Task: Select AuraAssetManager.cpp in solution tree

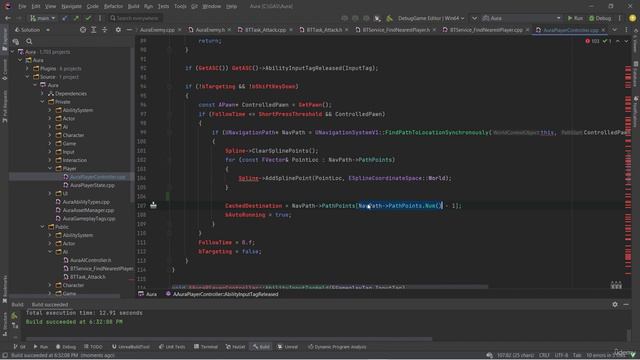Action: point(88,210)
